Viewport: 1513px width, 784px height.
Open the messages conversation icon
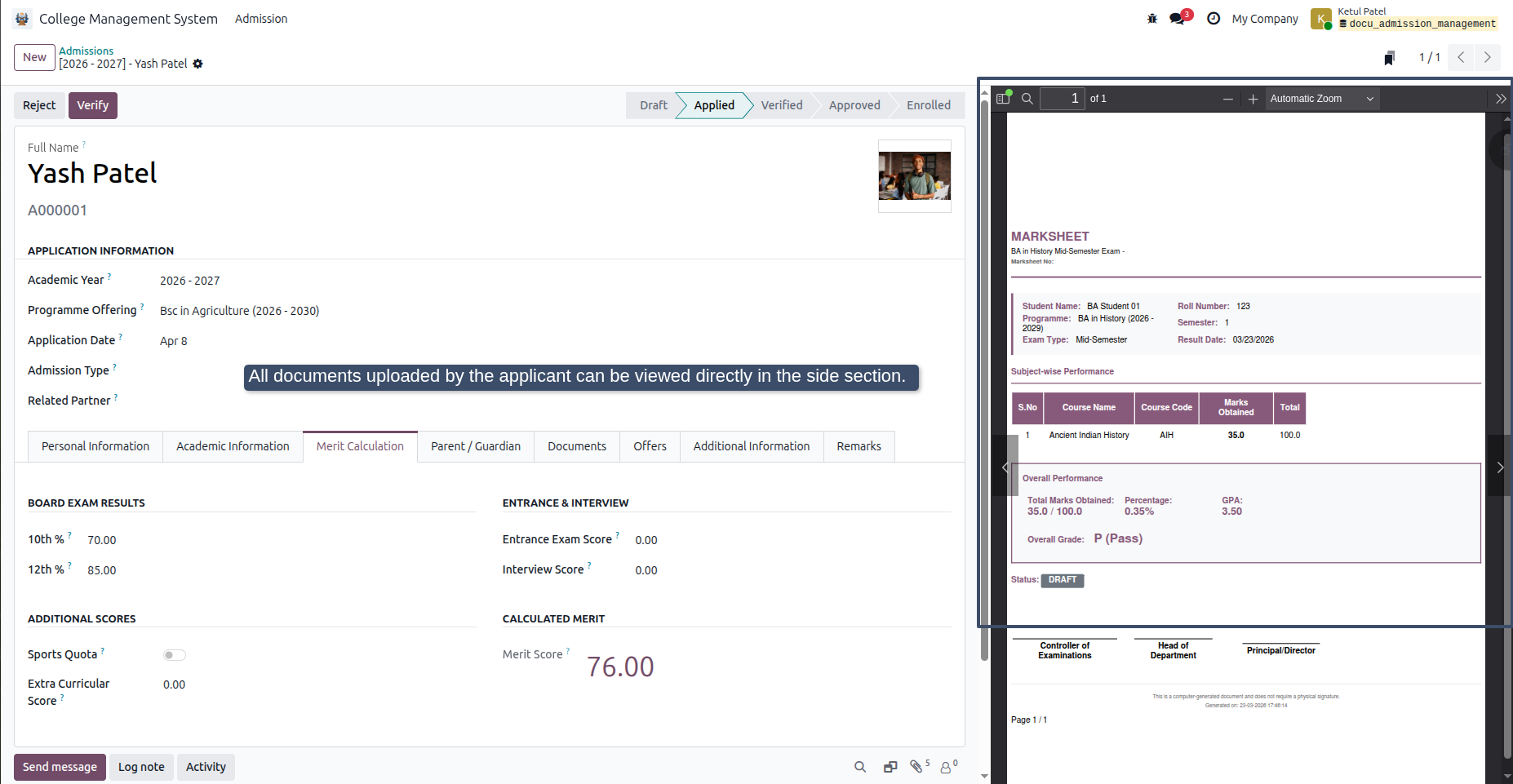point(1177,19)
